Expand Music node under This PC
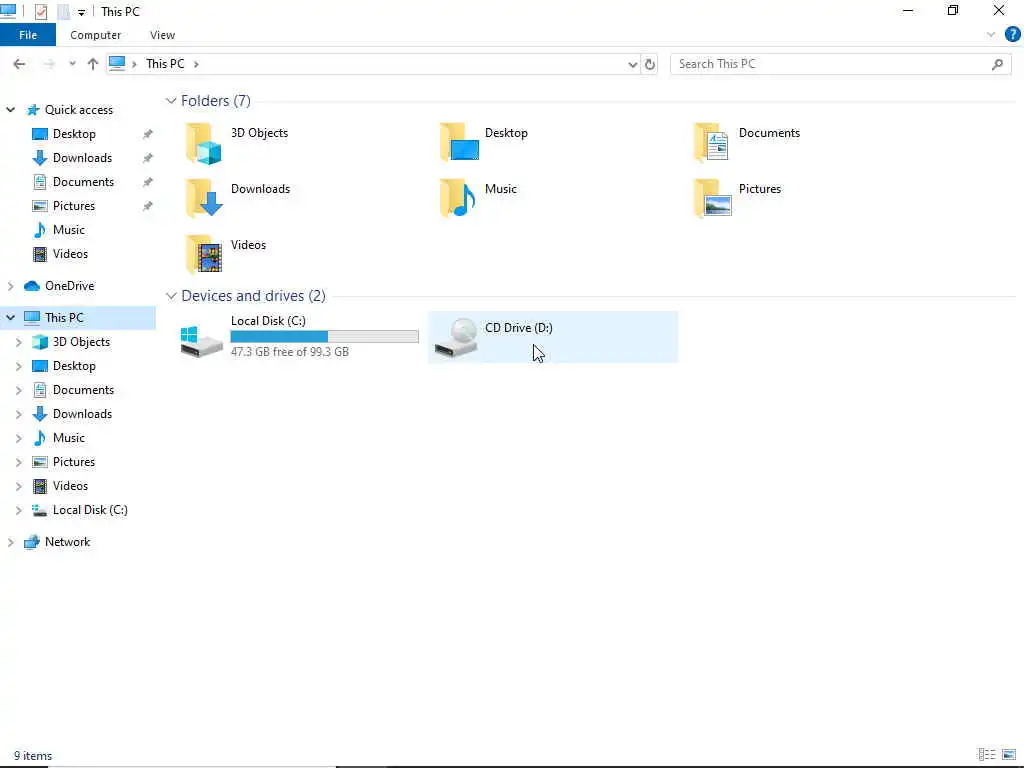 point(18,438)
